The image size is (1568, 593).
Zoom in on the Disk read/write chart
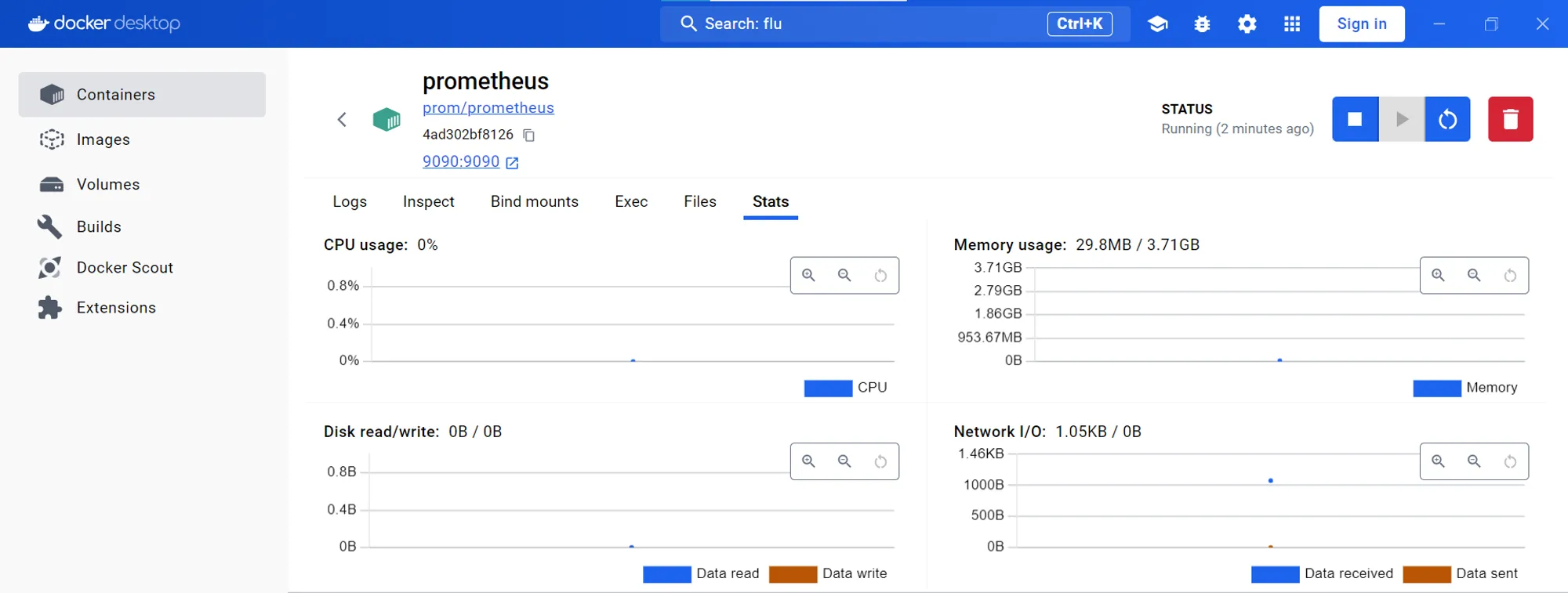(809, 461)
